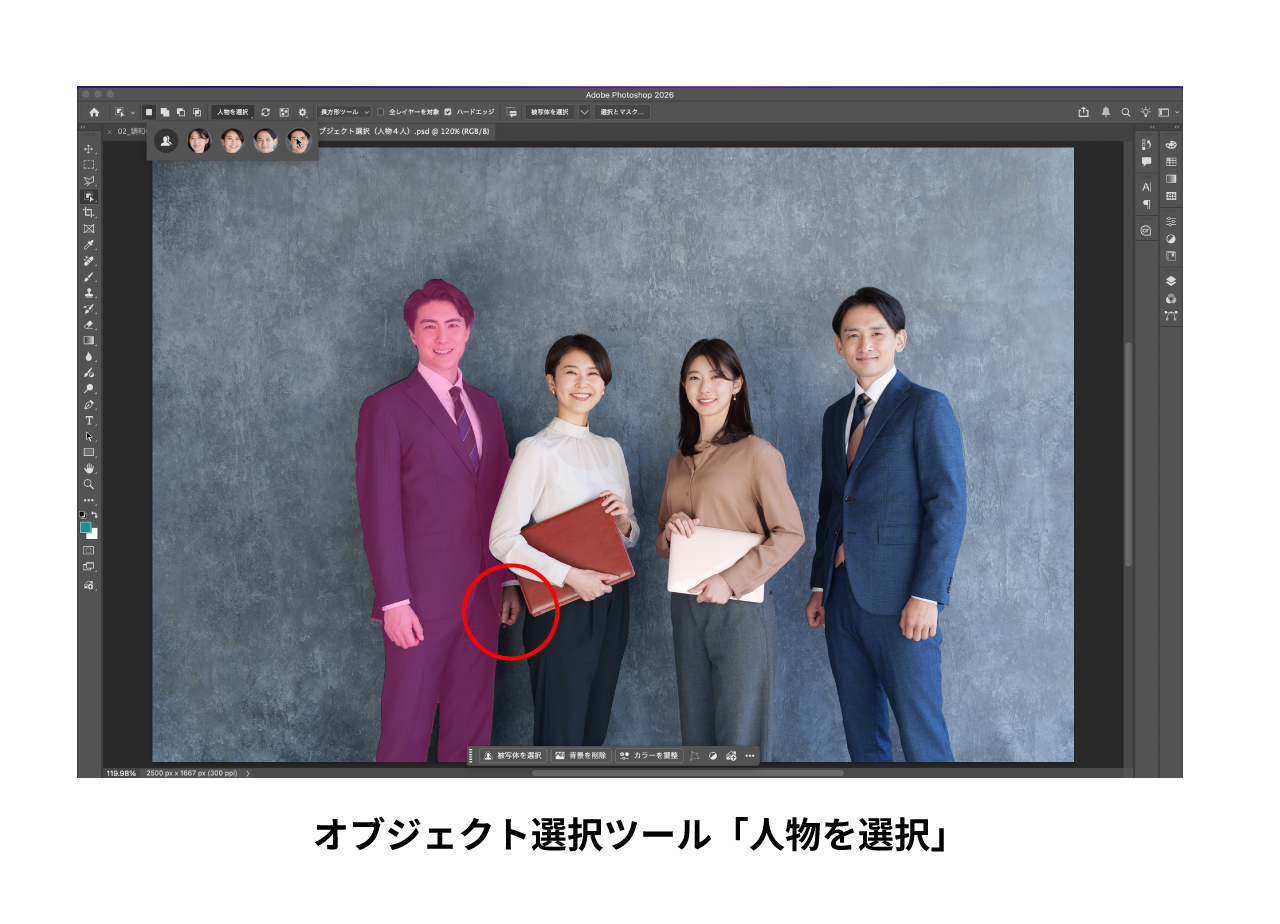Enable the 全レイヤーを対象 checkbox
The width and height of the screenshot is (1280, 924).
(x=381, y=112)
